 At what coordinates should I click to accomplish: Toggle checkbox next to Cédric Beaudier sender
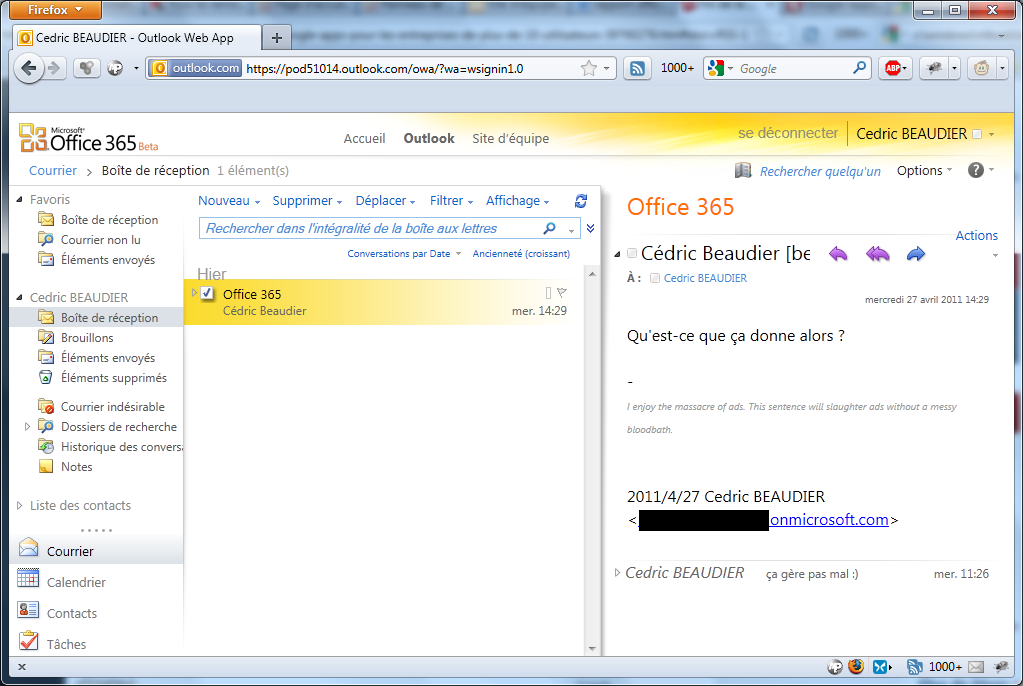click(x=632, y=253)
